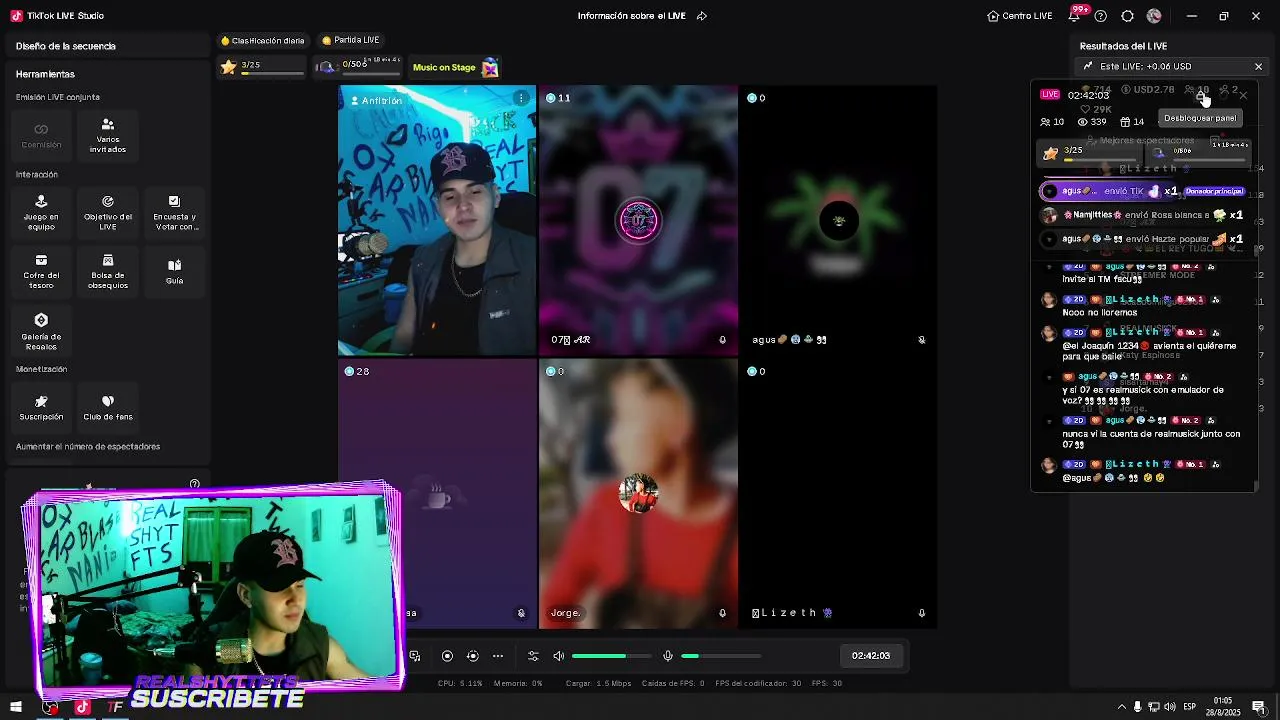Close the Este LIVE +0.06 USD banner
This screenshot has height=720, width=1280.
(1258, 67)
